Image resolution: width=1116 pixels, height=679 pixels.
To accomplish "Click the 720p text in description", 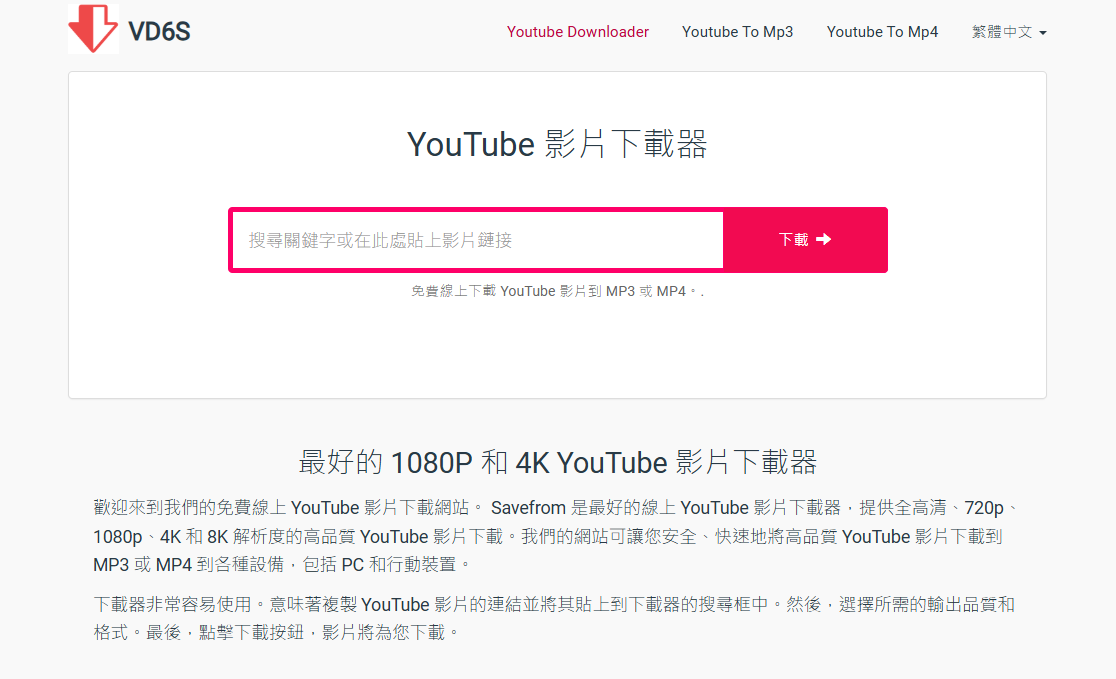I will tap(984, 507).
